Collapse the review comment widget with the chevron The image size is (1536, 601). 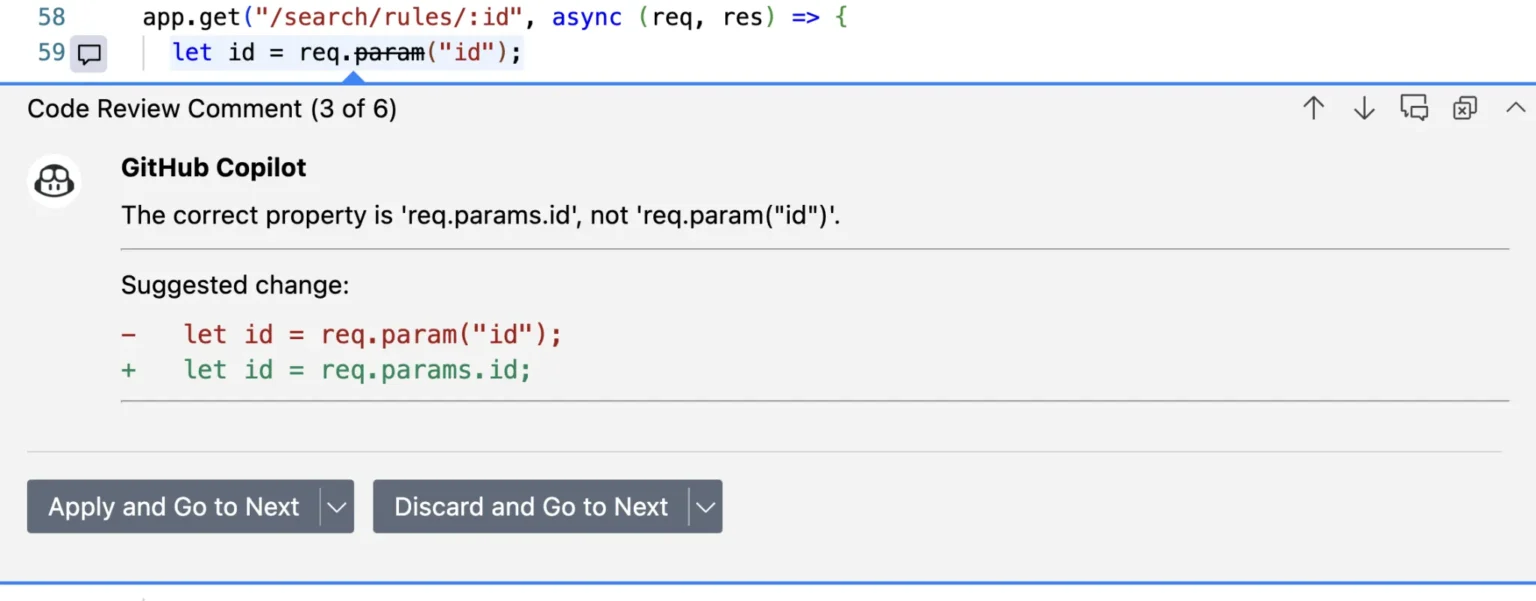(x=1516, y=107)
